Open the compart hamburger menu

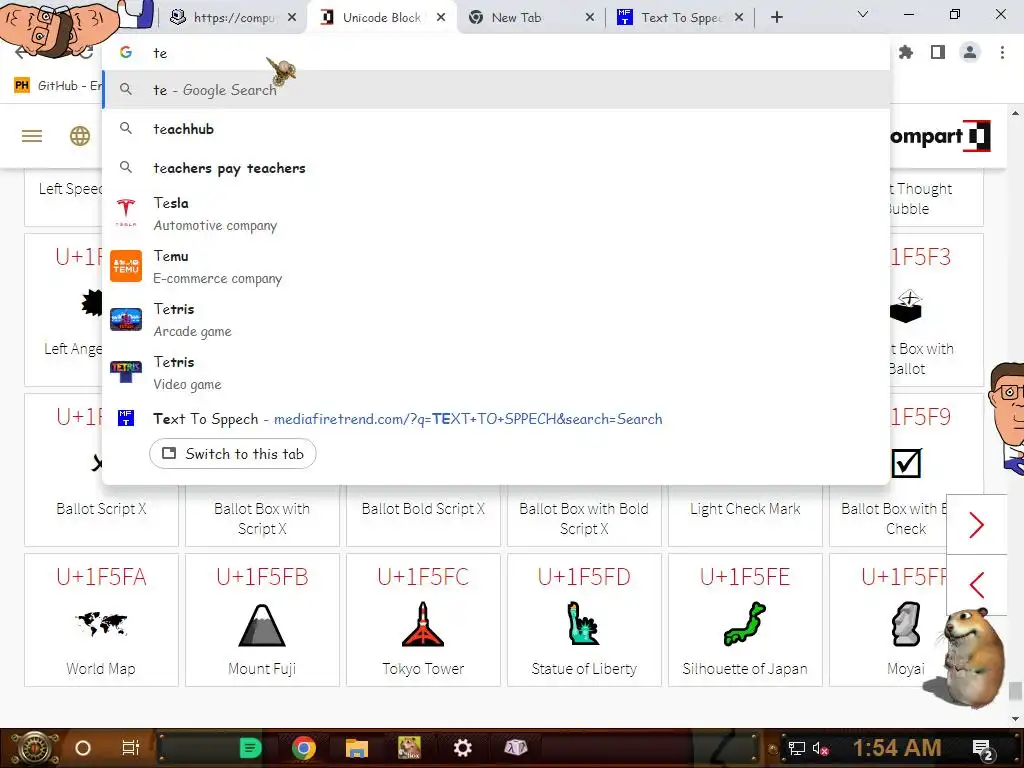coord(31,136)
